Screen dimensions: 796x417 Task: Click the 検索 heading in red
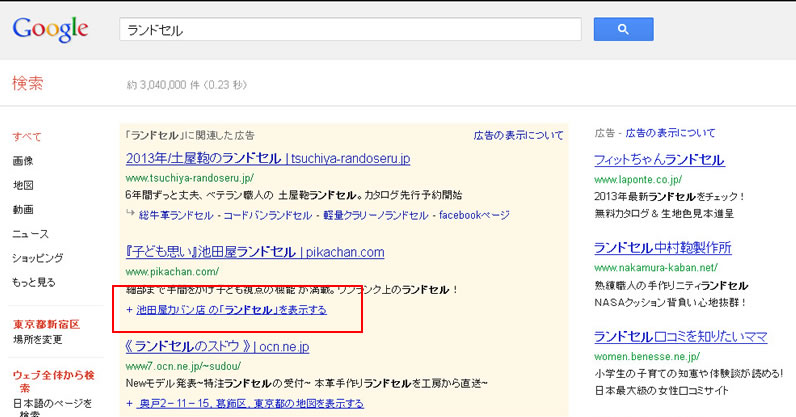[28, 83]
